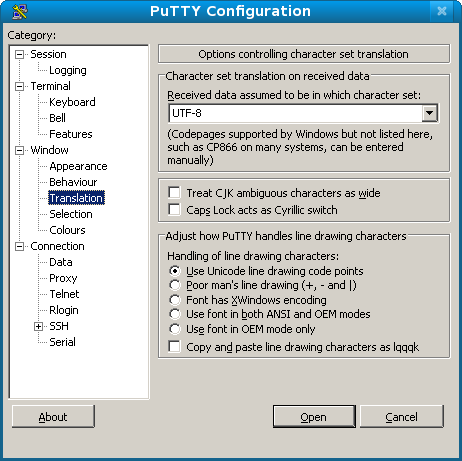
Task: Expand the SSH tree node
Action: click(x=39, y=326)
